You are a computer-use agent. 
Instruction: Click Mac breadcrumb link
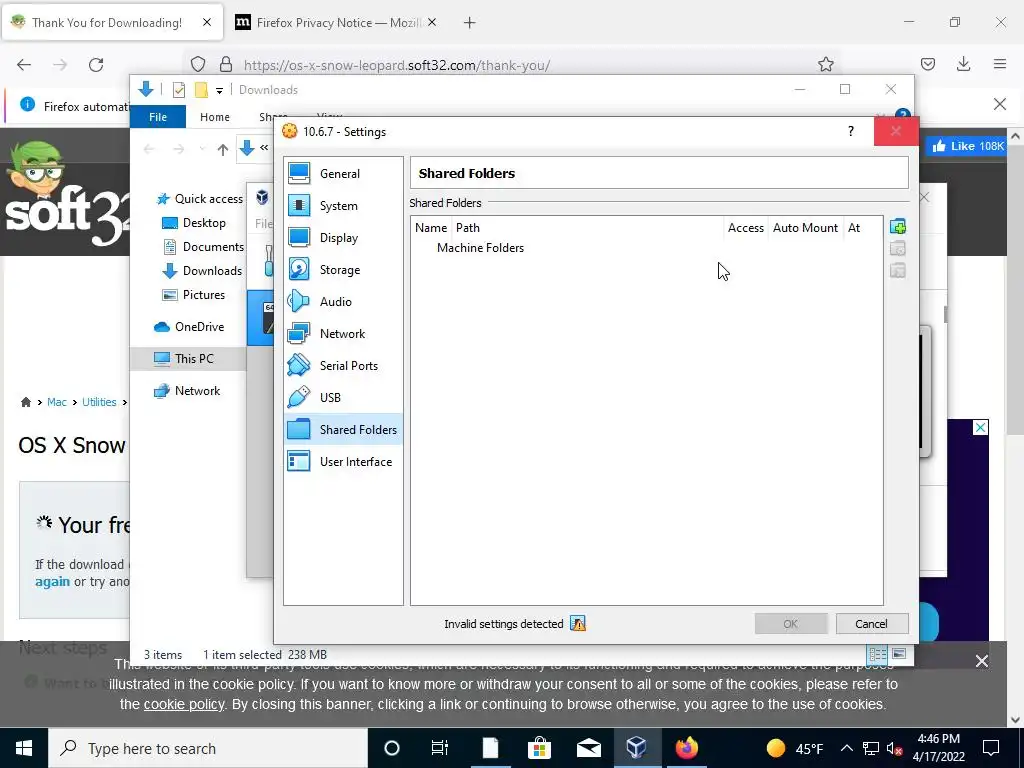click(57, 402)
